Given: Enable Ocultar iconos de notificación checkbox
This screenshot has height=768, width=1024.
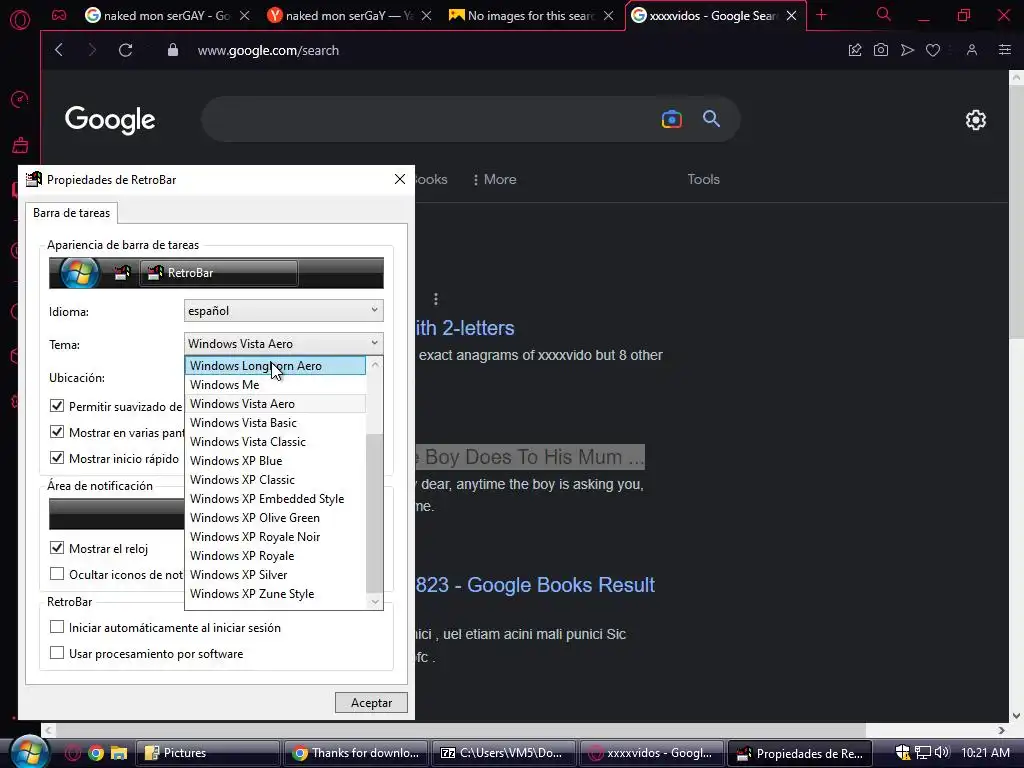Looking at the screenshot, I should (x=57, y=574).
